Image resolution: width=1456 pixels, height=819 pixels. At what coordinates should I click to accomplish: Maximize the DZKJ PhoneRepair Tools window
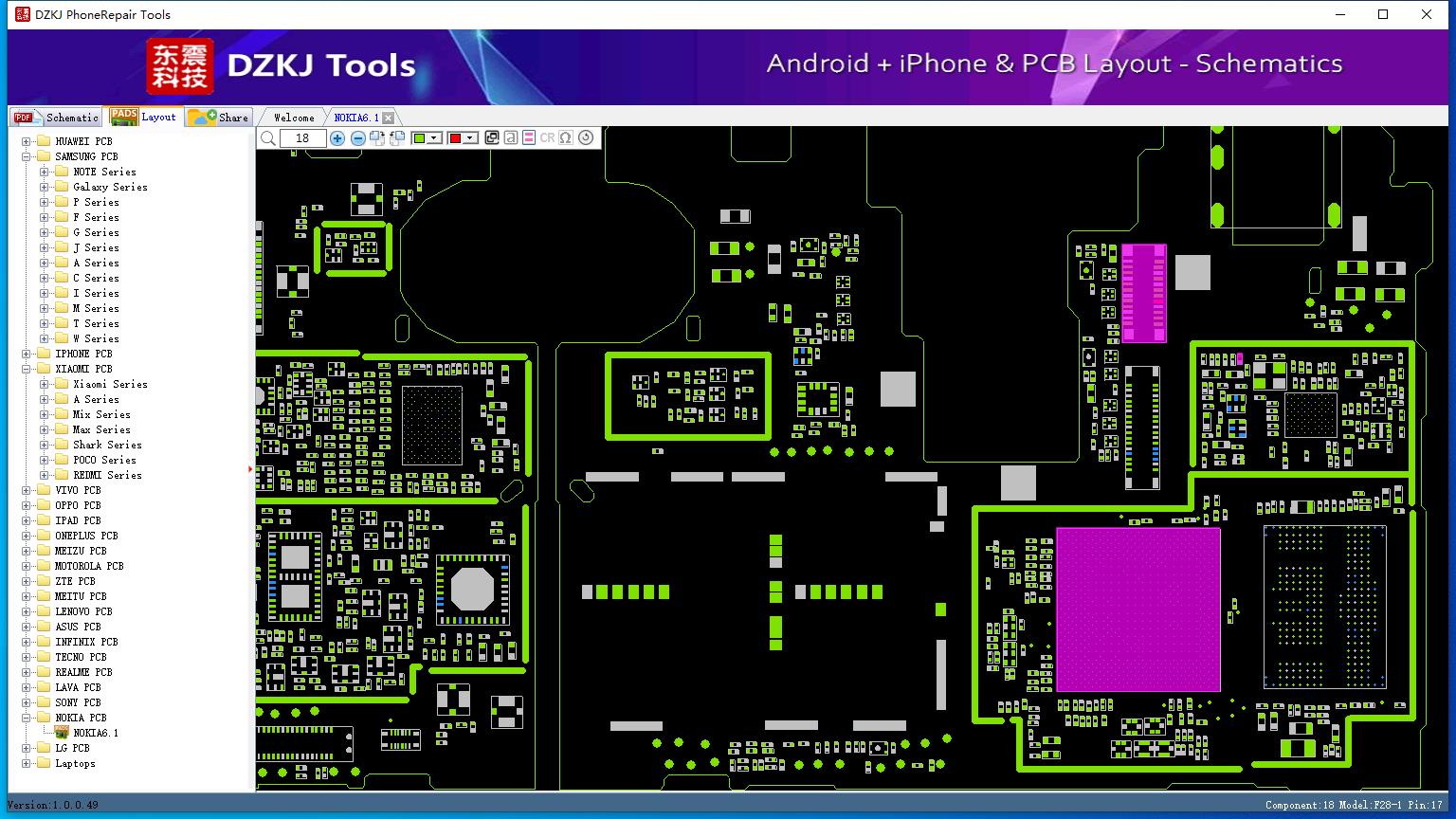[x=1383, y=14]
